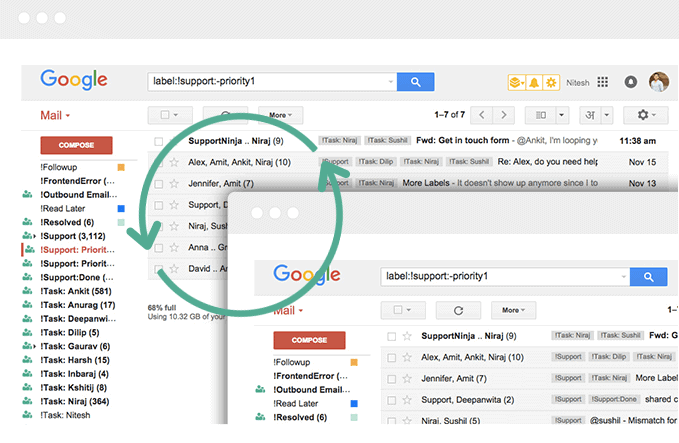Screen dimensions: 679x443
Task: Click the blue search button in front window
Action: pos(648,277)
